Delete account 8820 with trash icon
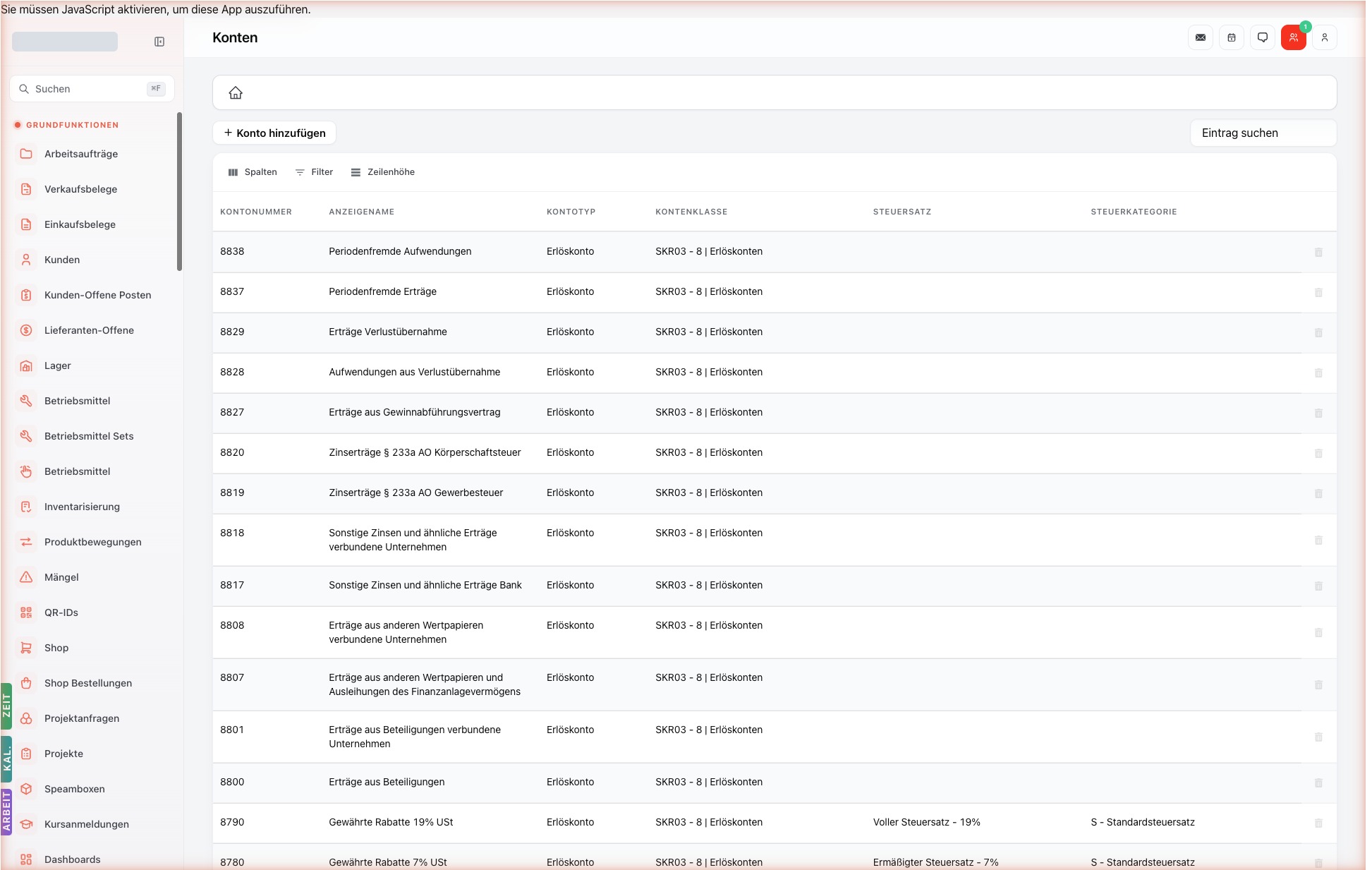The image size is (1372, 870). point(1318,453)
